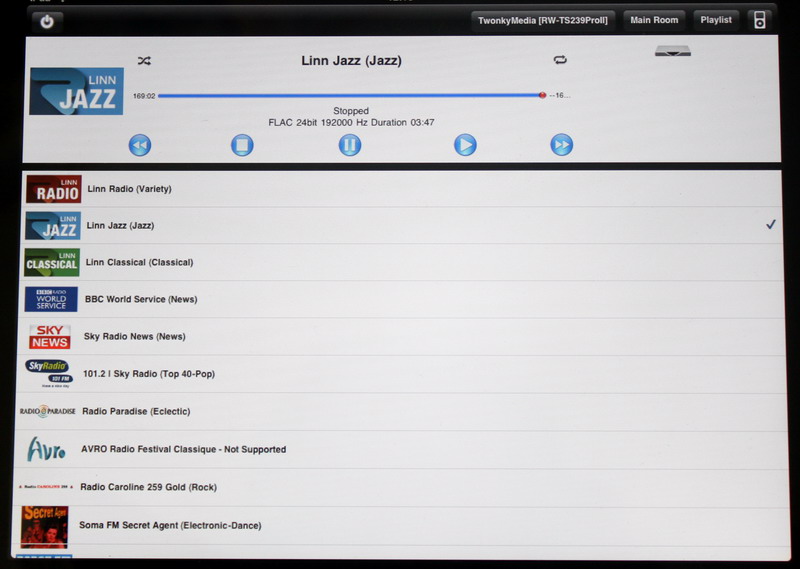The width and height of the screenshot is (800, 569).
Task: Click the track progress slider
Action: coord(350,96)
